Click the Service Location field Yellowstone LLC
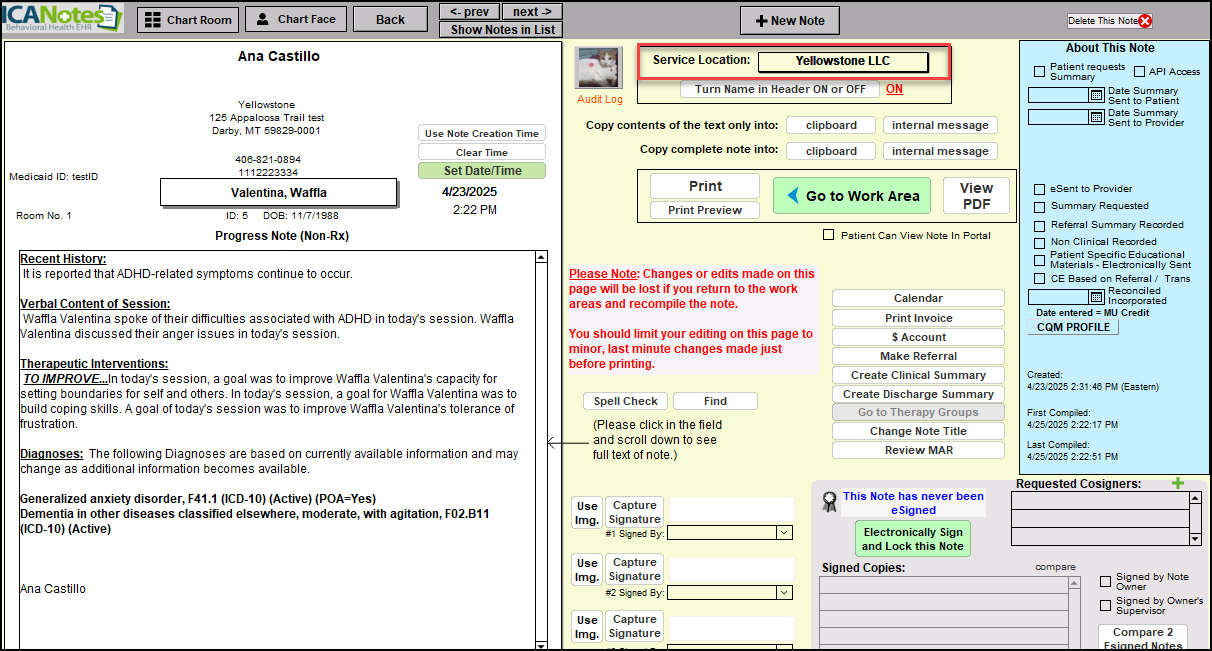The width and height of the screenshot is (1212, 651). (842, 61)
